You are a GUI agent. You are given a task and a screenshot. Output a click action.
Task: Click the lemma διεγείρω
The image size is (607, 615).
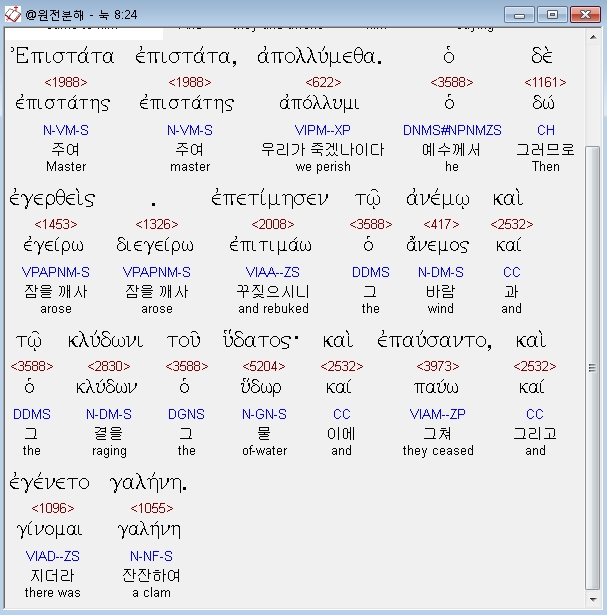click(x=155, y=246)
